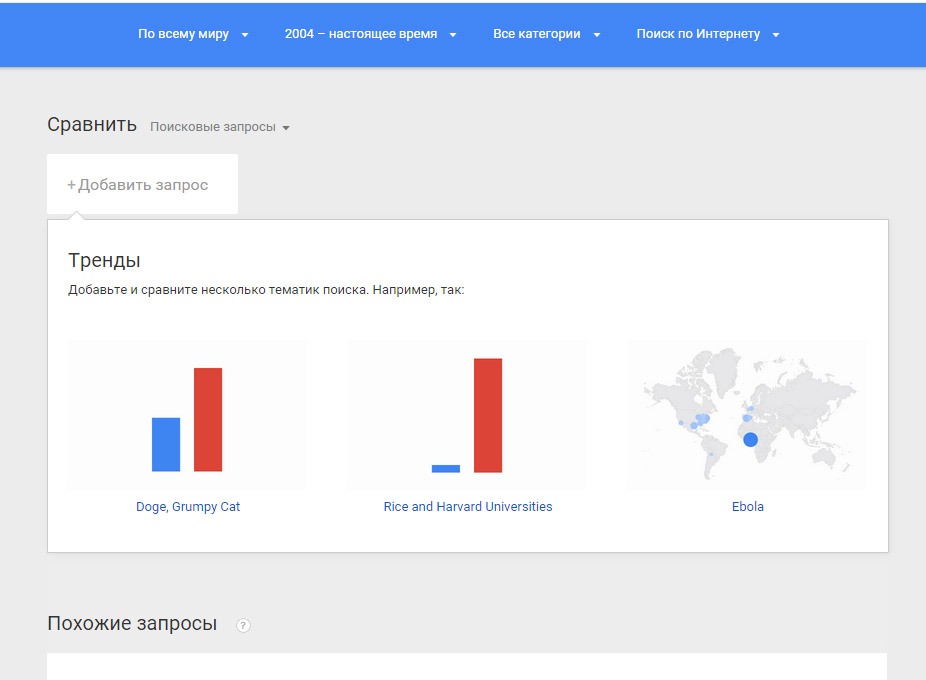
Task: Click the arrow next to 'Поисковые запросы'
Action: [x=286, y=128]
